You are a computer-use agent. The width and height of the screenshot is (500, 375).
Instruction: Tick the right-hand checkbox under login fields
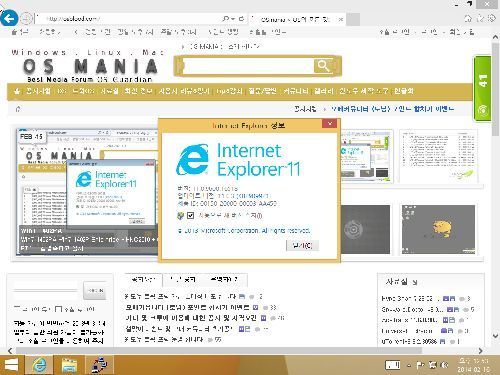58,309
